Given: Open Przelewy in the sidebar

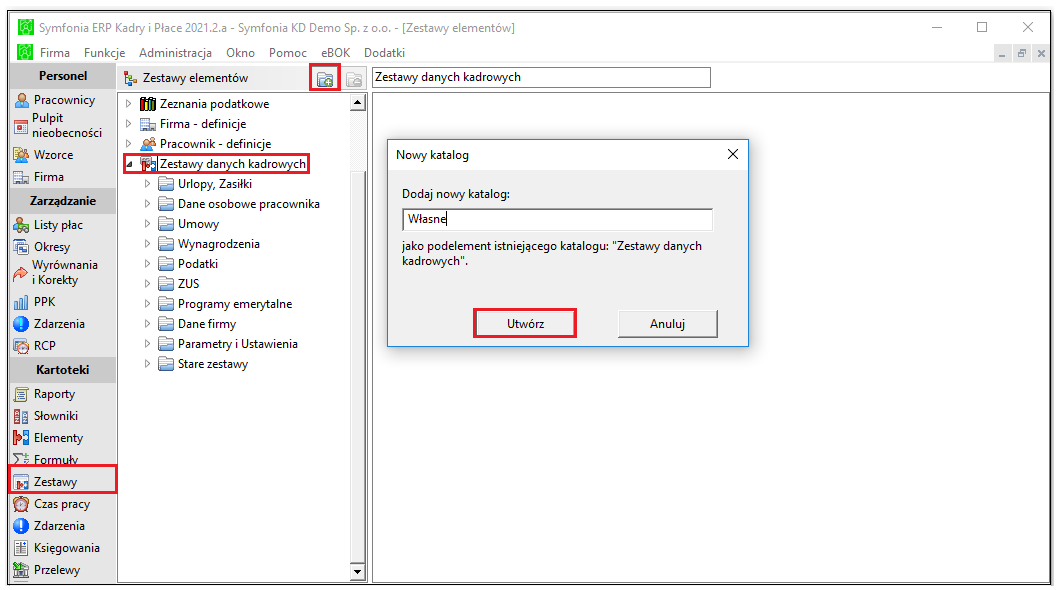Looking at the screenshot, I should pos(47,570).
